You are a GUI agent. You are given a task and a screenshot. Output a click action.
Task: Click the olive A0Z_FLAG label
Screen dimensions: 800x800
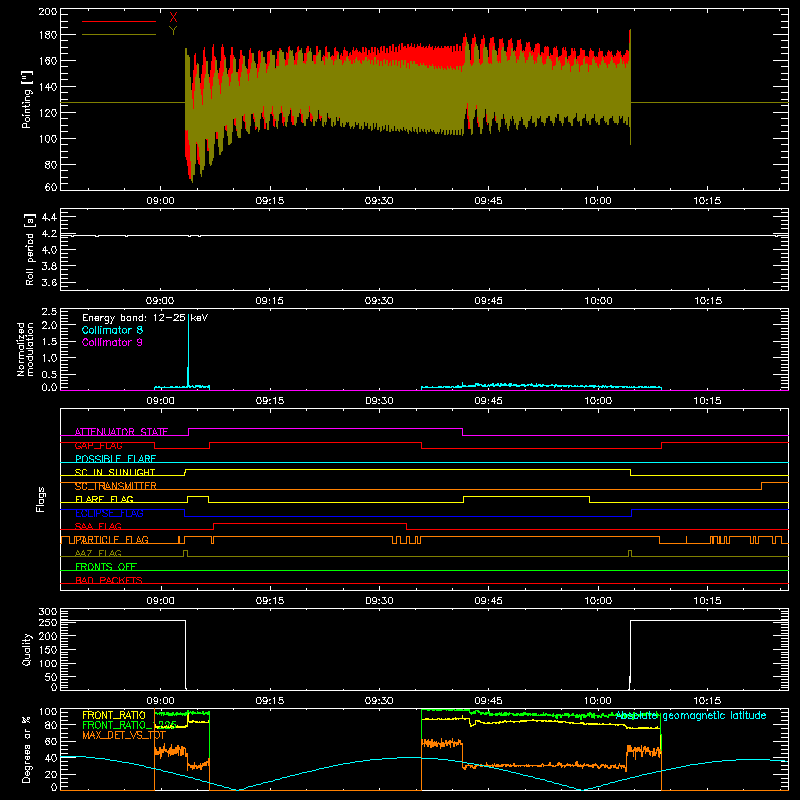98,553
